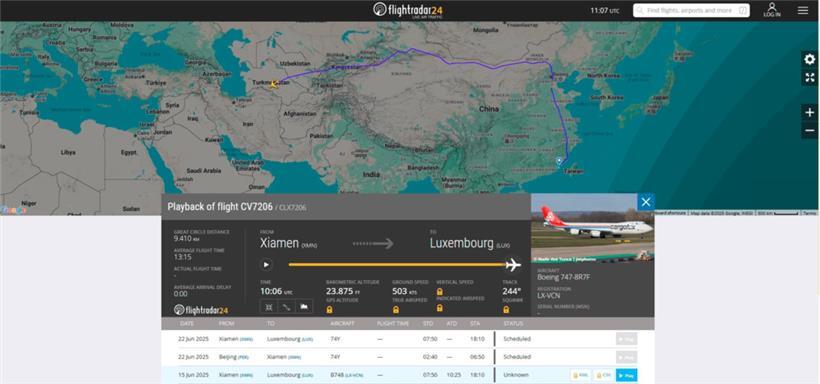
Task: Click 02:40 STD in Beijing row
Action: click(429, 357)
